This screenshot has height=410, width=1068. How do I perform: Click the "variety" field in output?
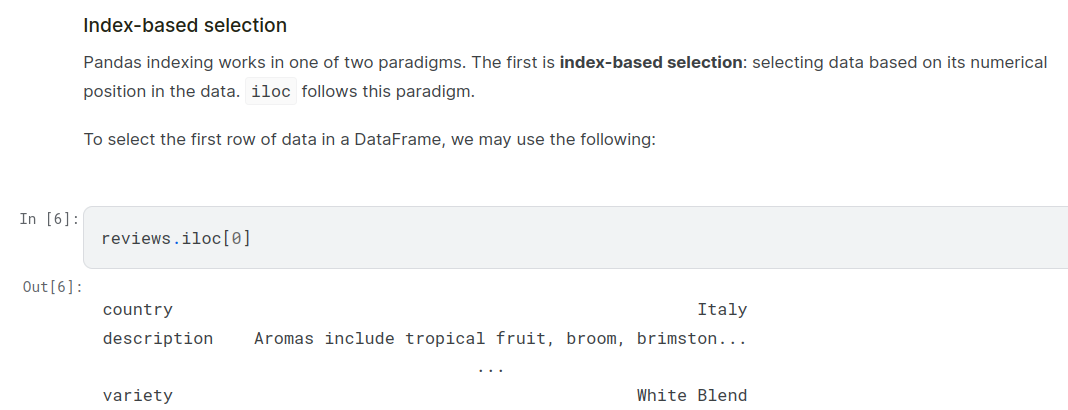click(x=137, y=396)
